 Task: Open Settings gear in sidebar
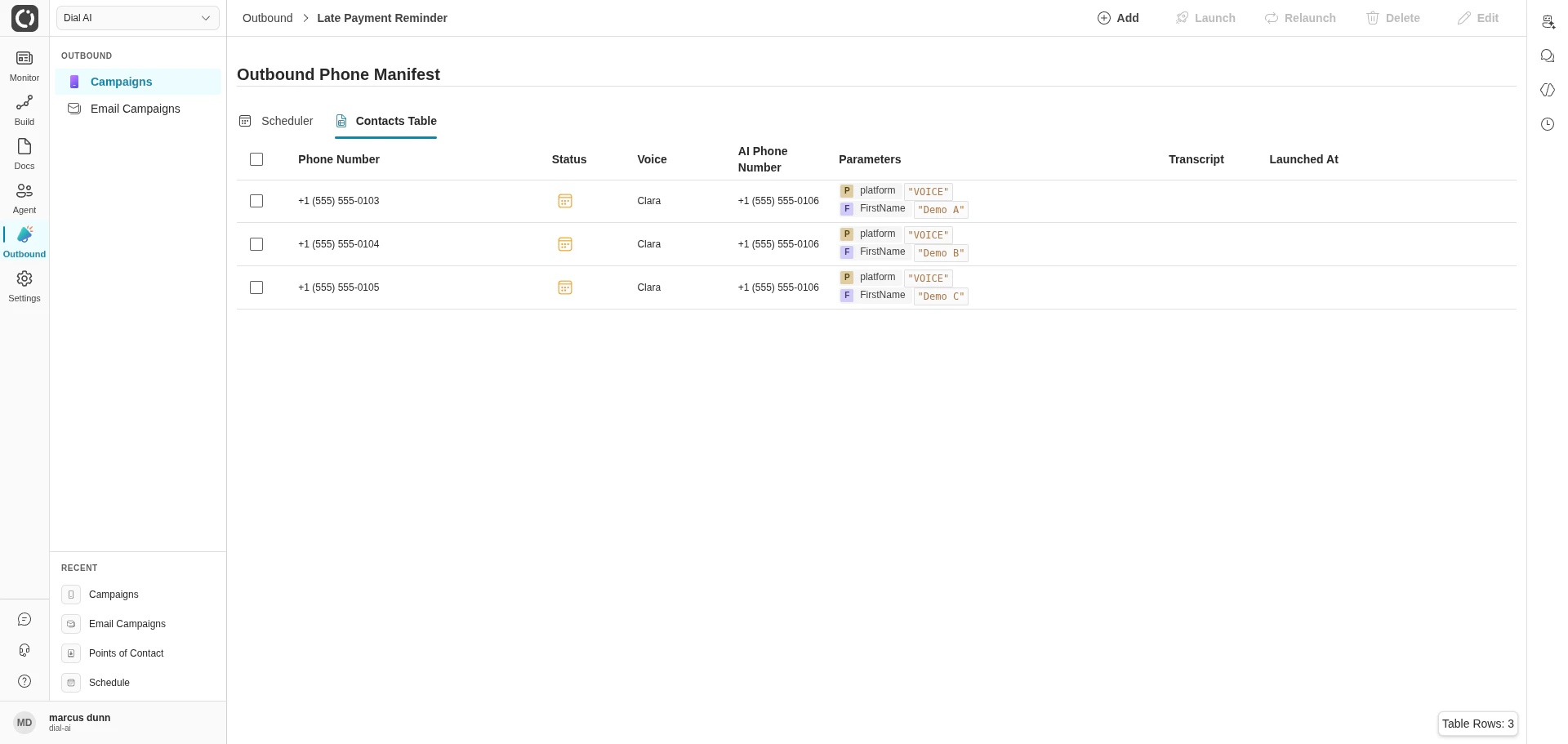pos(24,287)
